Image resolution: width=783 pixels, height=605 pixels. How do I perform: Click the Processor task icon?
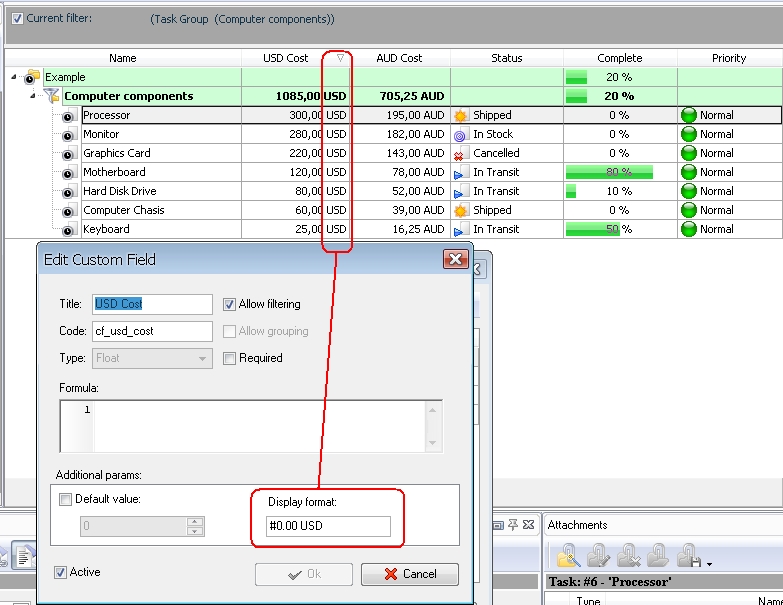click(68, 116)
